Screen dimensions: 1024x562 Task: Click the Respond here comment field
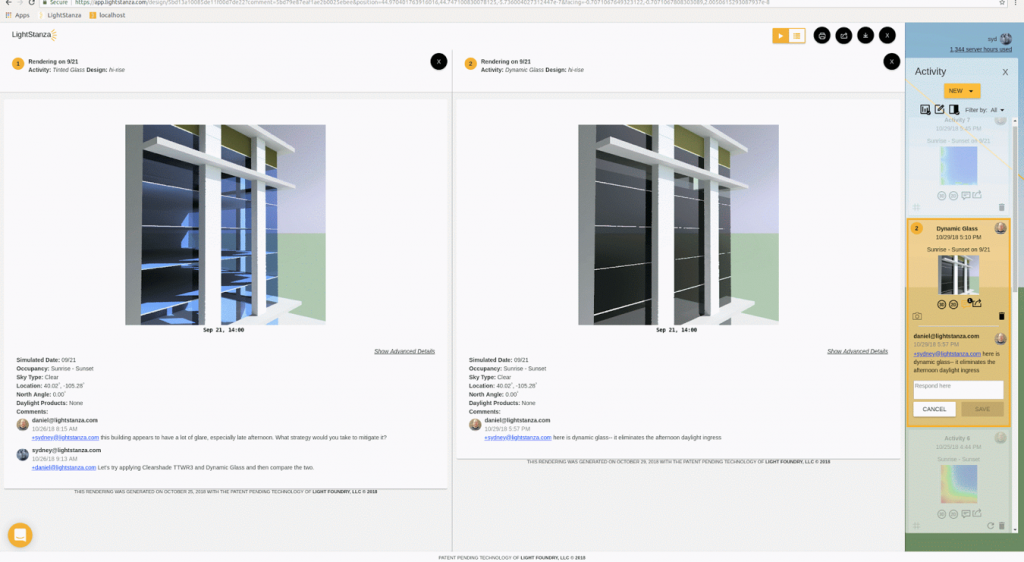(x=957, y=389)
